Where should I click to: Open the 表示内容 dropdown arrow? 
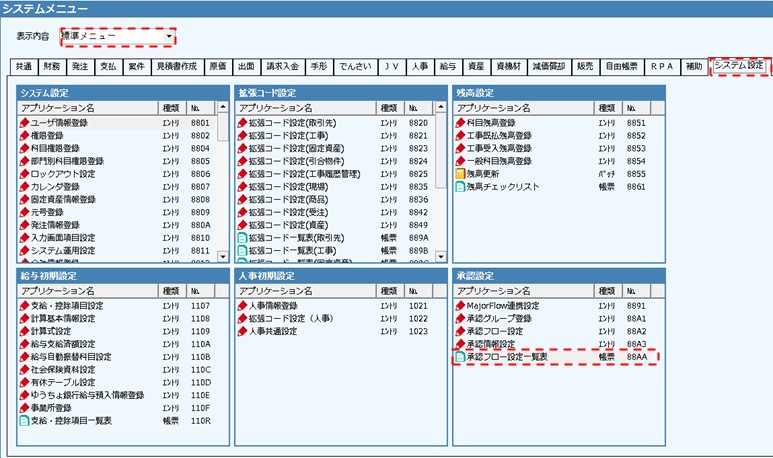click(169, 37)
